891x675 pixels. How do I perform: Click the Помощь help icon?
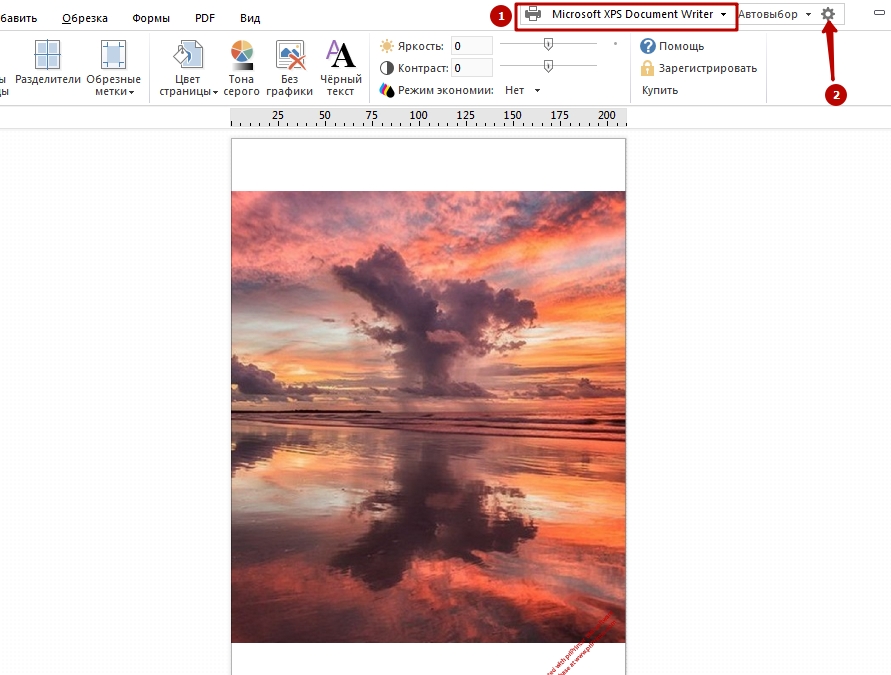click(648, 46)
